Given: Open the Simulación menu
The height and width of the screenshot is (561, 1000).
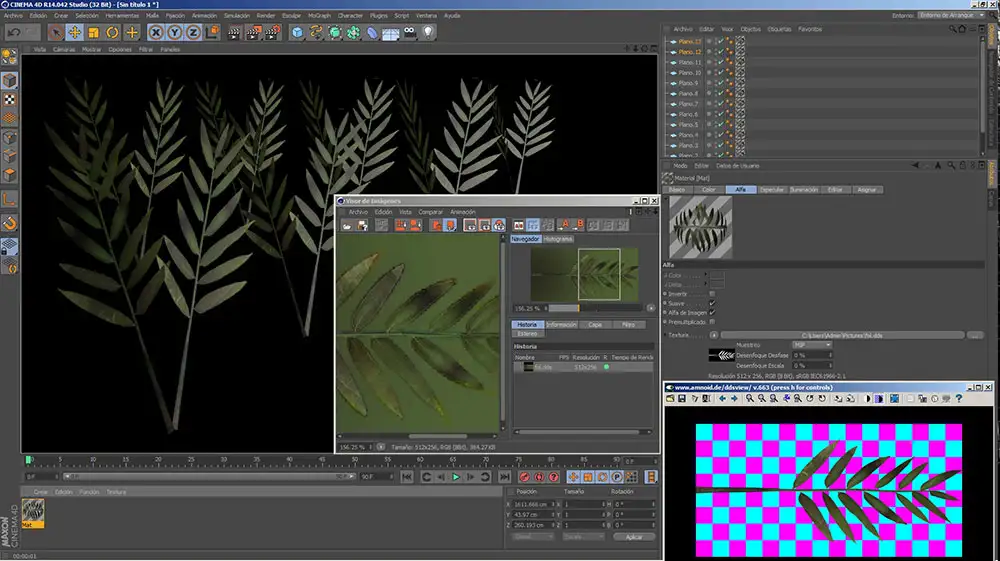Looking at the screenshot, I should coord(236,15).
